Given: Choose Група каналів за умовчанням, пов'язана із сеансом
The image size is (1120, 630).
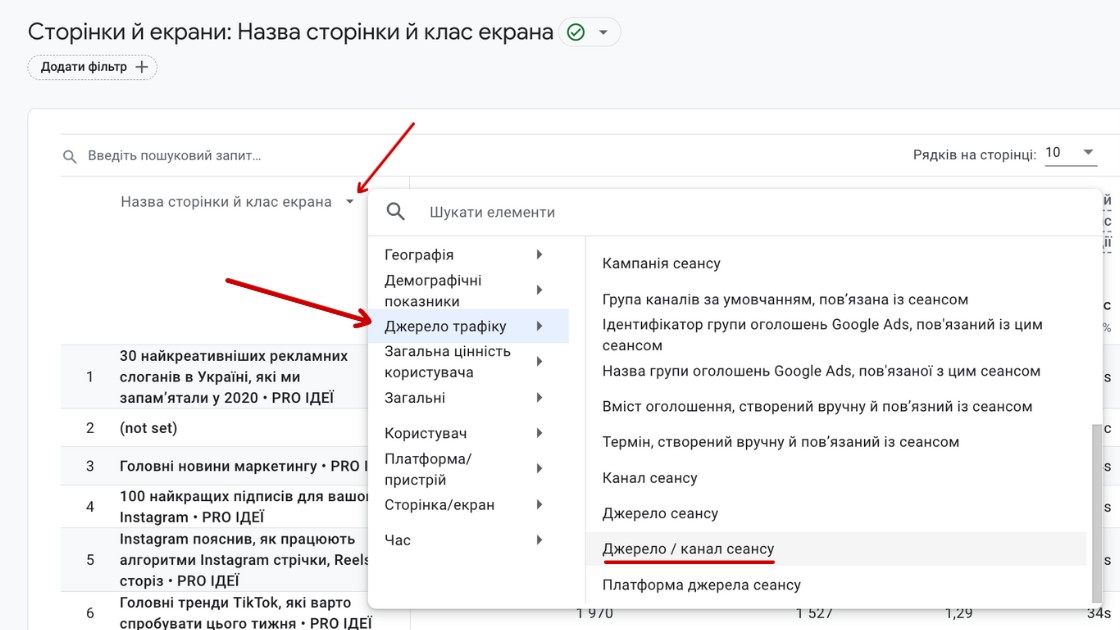Looking at the screenshot, I should (785, 299).
